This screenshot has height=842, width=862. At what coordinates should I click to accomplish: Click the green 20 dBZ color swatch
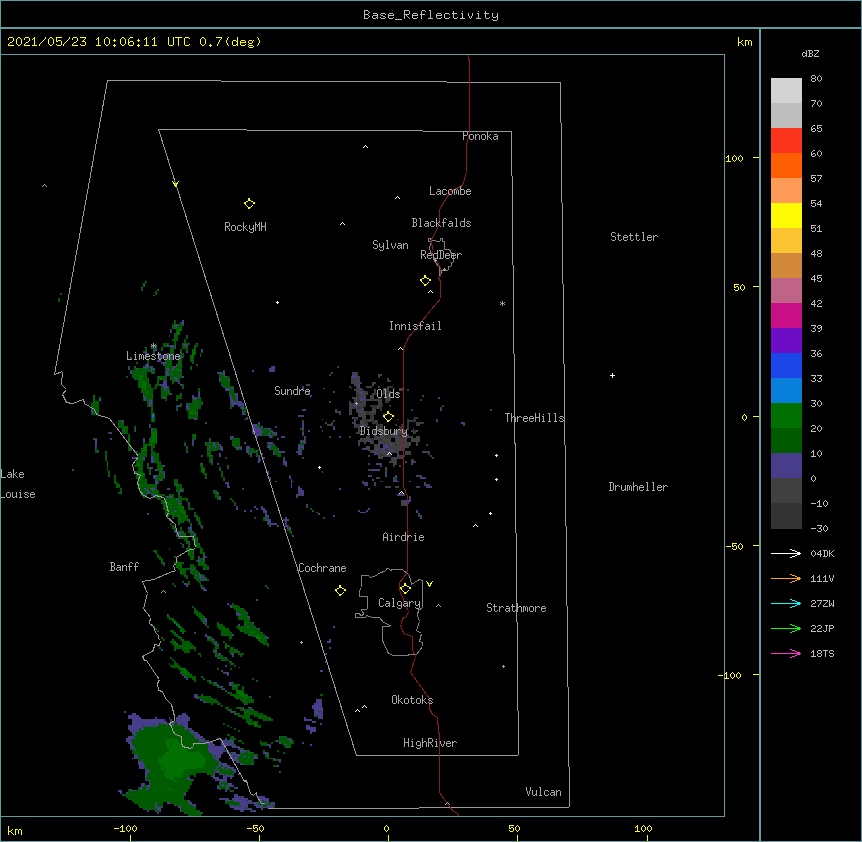(786, 416)
